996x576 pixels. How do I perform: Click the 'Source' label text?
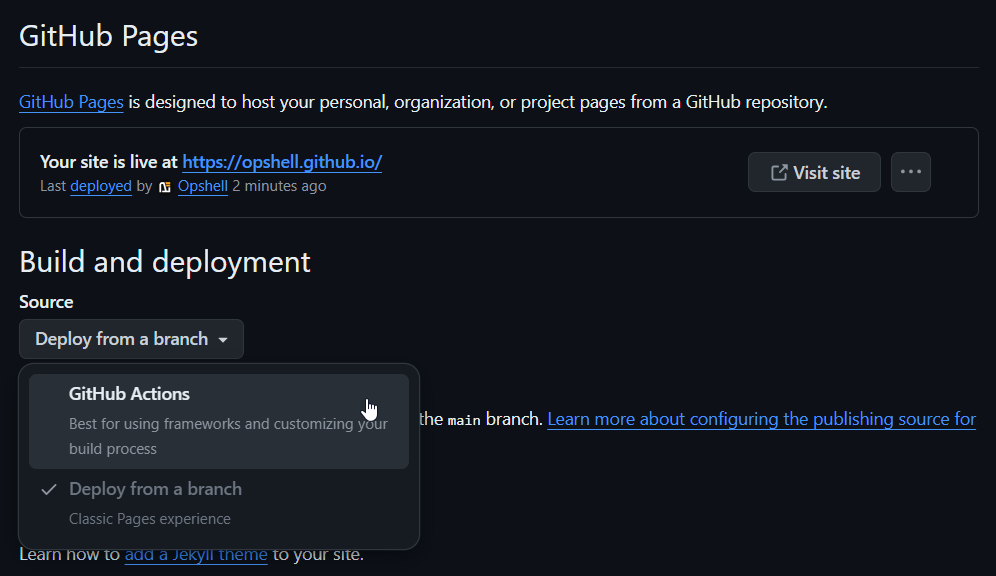[46, 302]
